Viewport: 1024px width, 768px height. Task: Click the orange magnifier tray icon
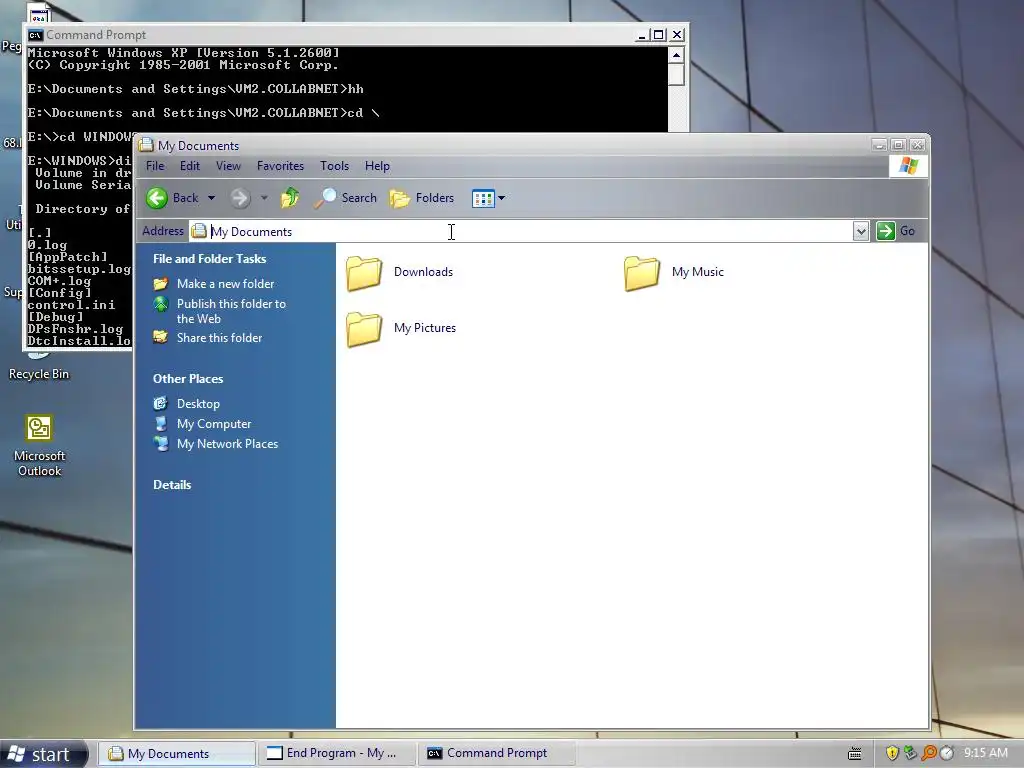click(x=929, y=753)
